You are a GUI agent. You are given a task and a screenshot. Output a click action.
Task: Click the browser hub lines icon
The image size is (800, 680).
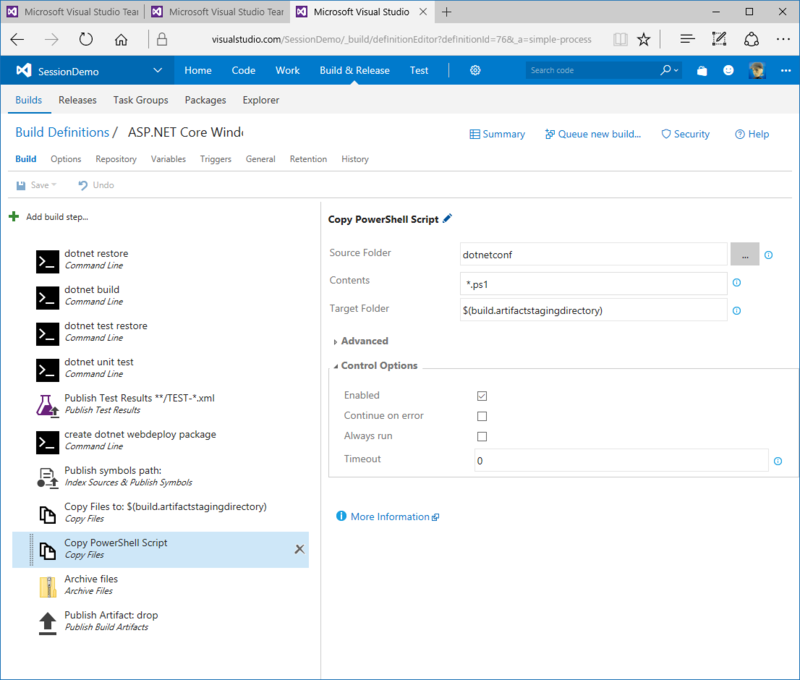click(687, 39)
